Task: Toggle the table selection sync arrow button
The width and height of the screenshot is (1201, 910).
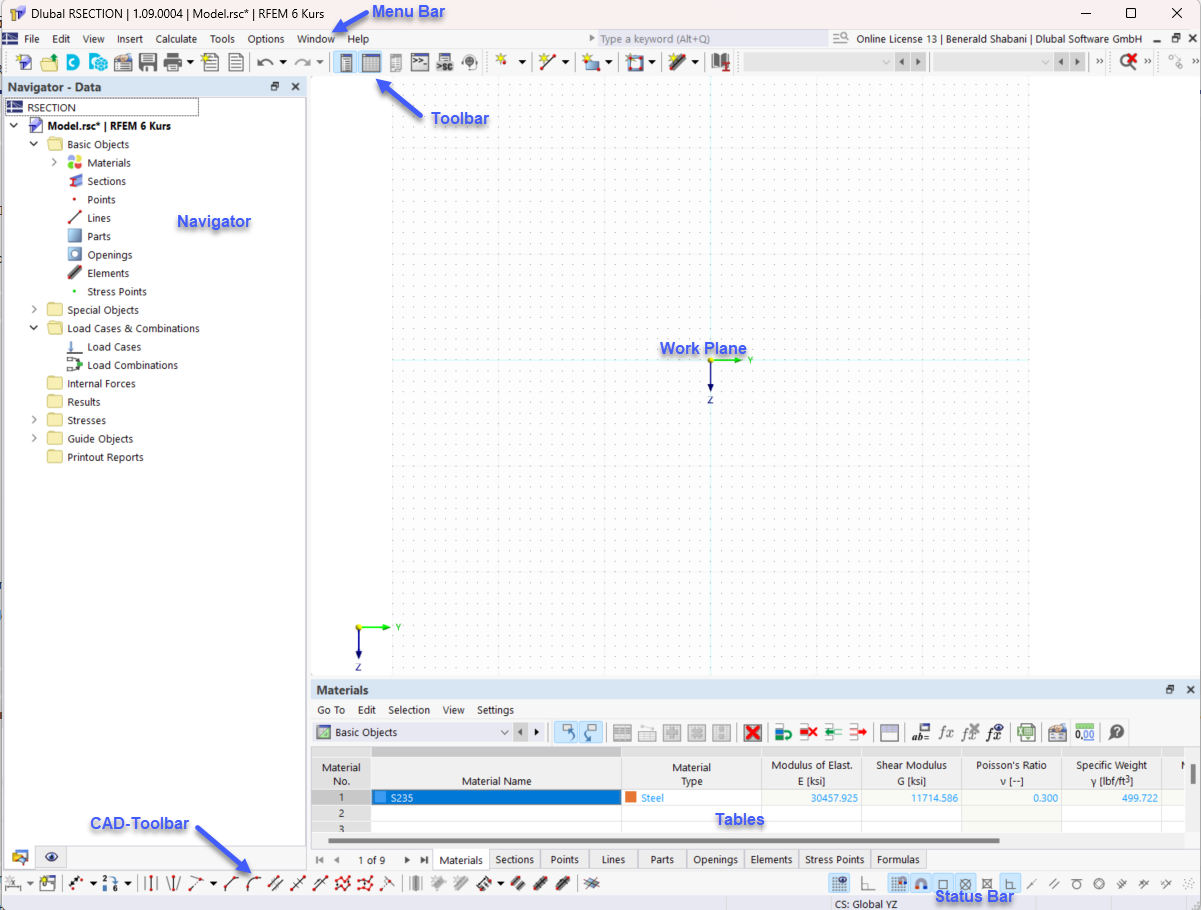Action: coord(567,732)
